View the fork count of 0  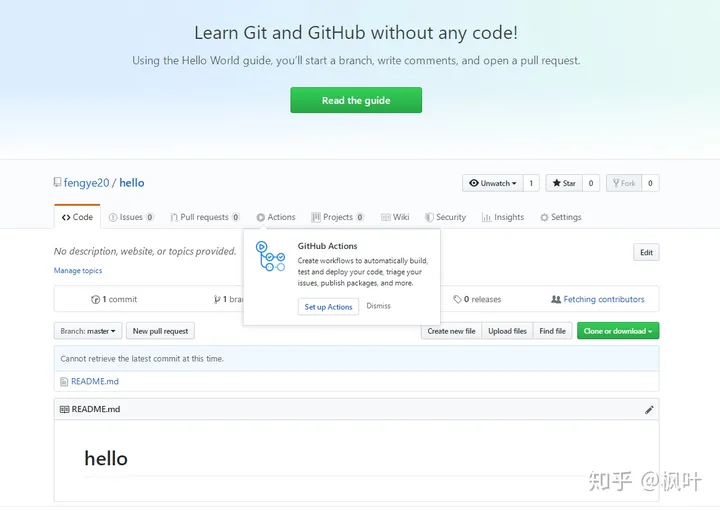[x=650, y=183]
